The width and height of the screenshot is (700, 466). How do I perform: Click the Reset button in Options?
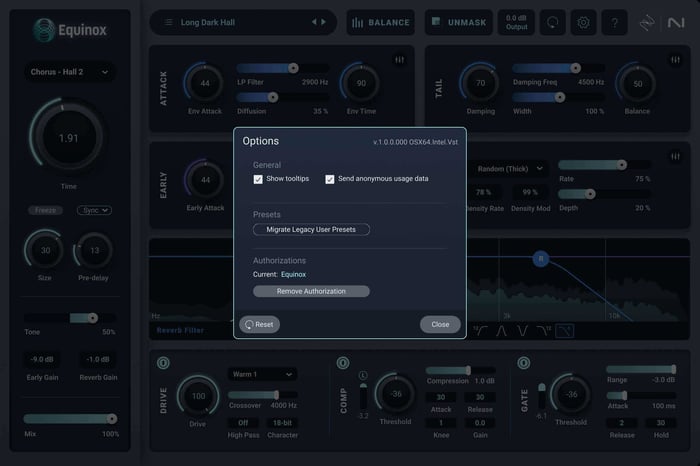pos(259,325)
